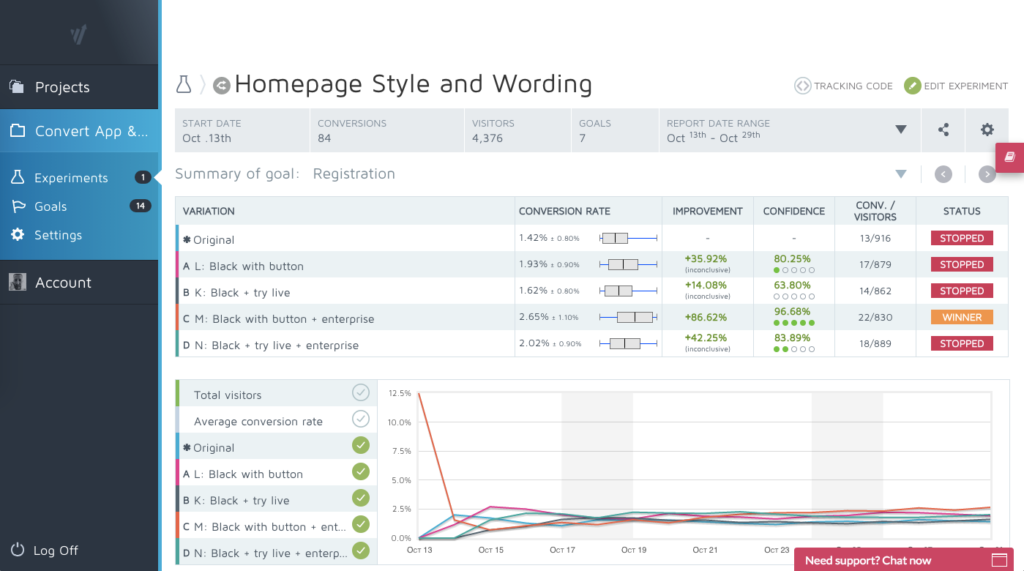Image resolution: width=1024 pixels, height=571 pixels.
Task: Open Goals in the sidebar
Action: 50,206
